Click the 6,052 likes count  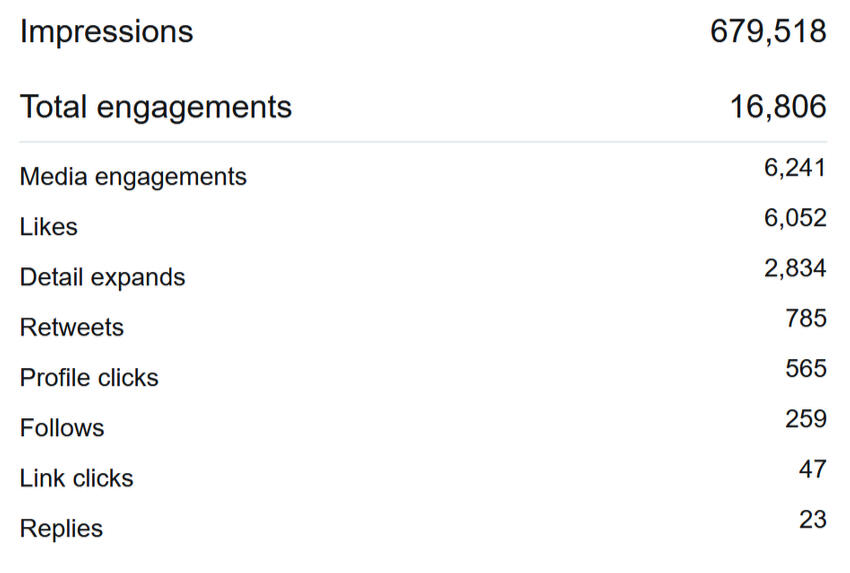795,218
